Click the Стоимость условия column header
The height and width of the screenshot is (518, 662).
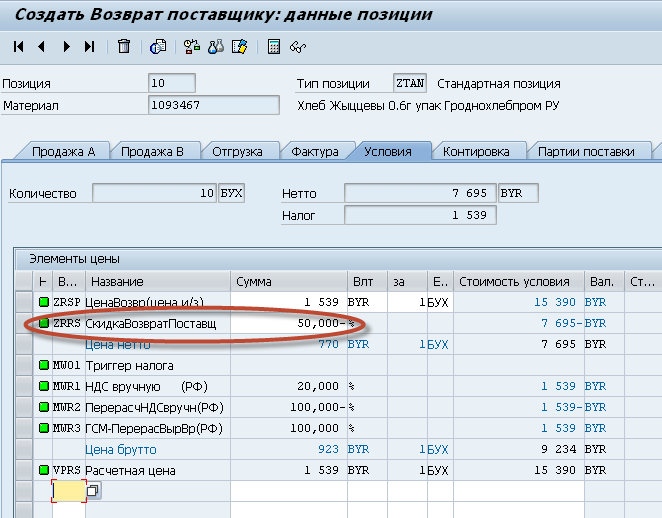click(519, 282)
